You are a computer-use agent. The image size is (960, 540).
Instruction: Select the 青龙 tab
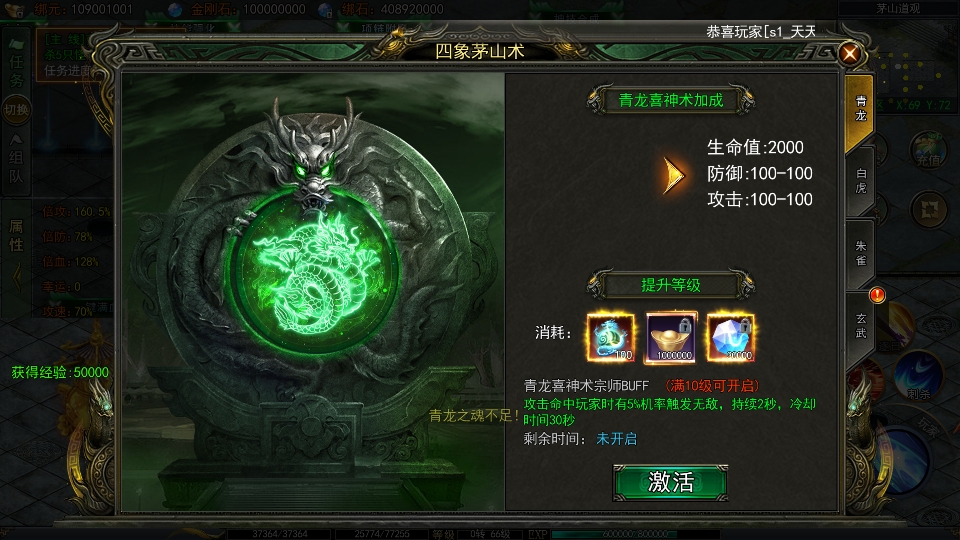tap(860, 110)
